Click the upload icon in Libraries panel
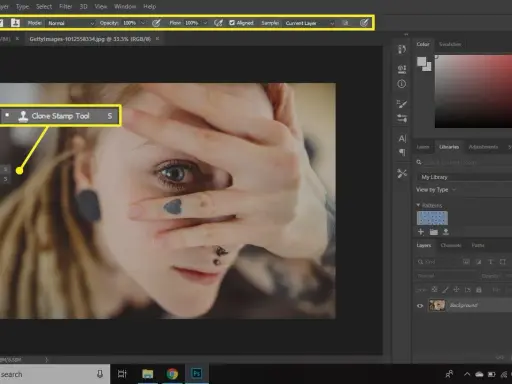 tap(446, 232)
